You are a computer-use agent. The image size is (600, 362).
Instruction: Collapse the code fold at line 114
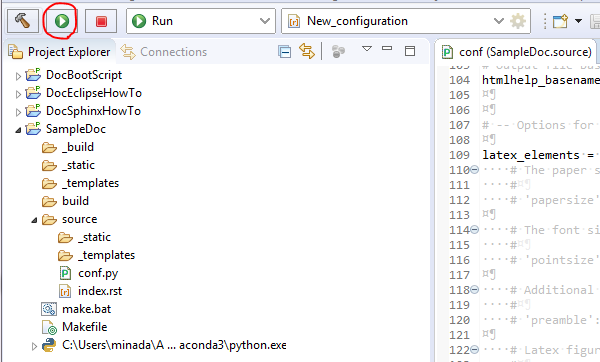[x=474, y=230]
